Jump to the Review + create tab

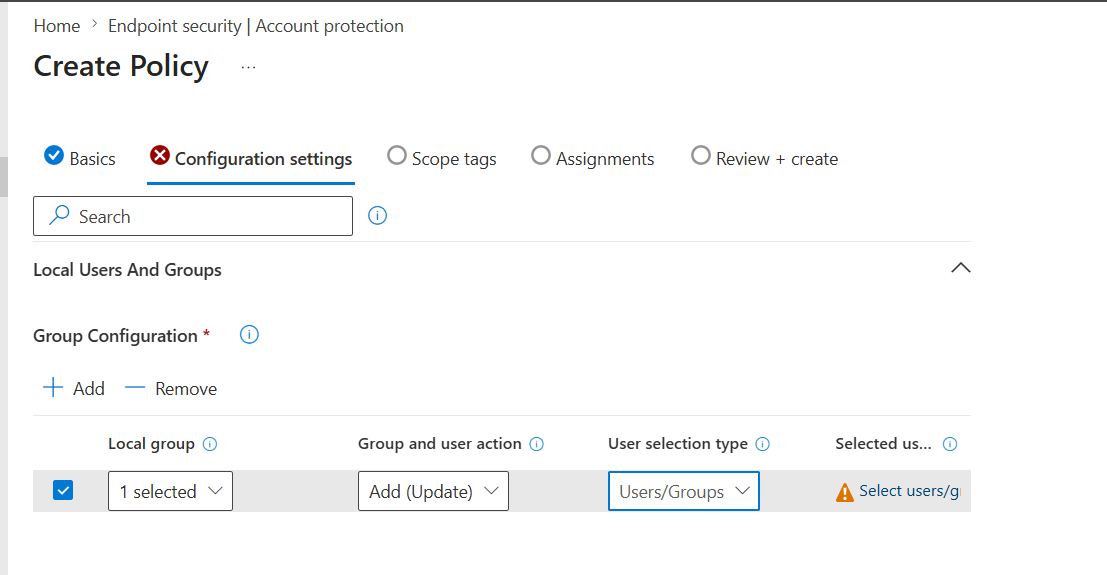click(x=765, y=159)
